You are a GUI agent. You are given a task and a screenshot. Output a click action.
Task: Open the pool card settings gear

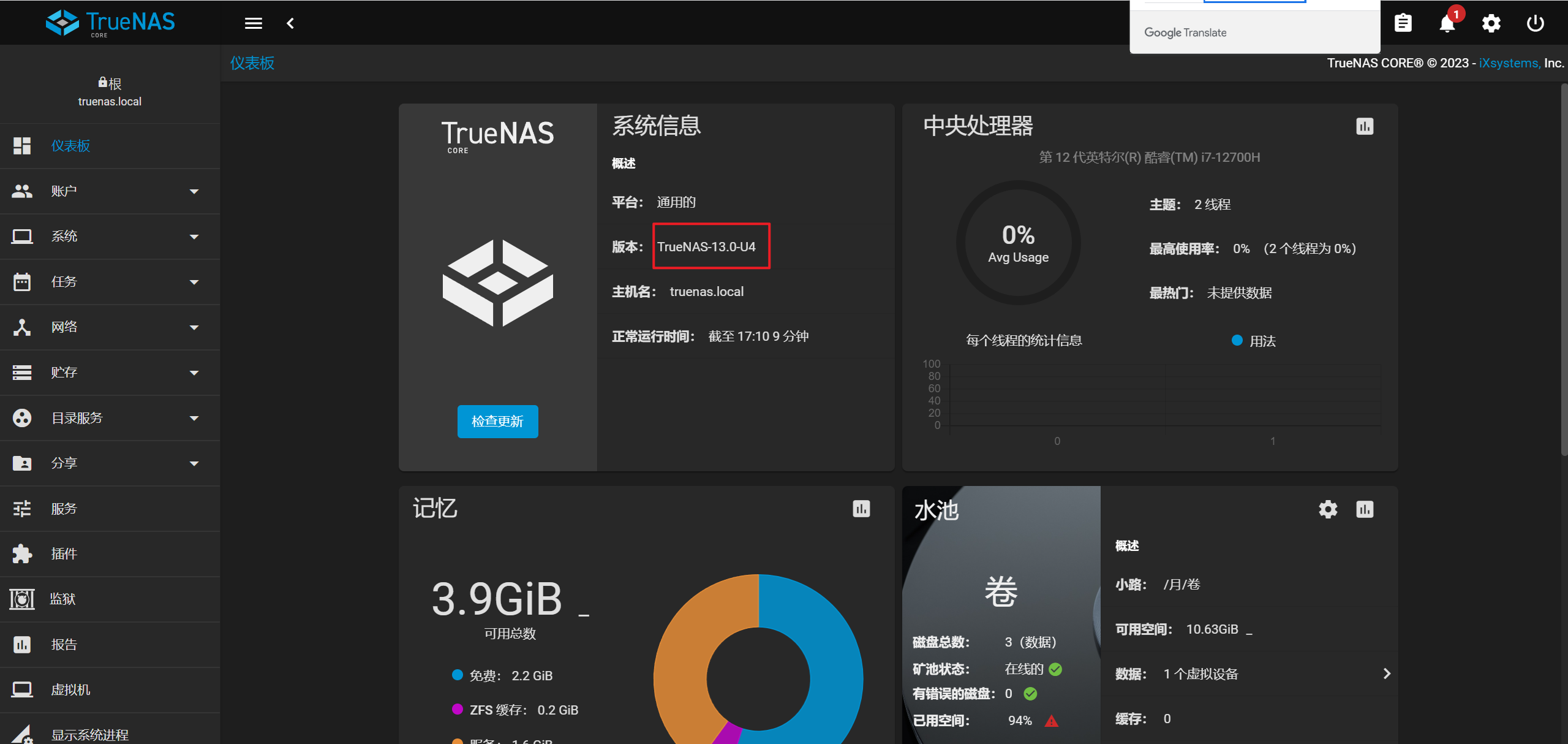click(x=1327, y=509)
